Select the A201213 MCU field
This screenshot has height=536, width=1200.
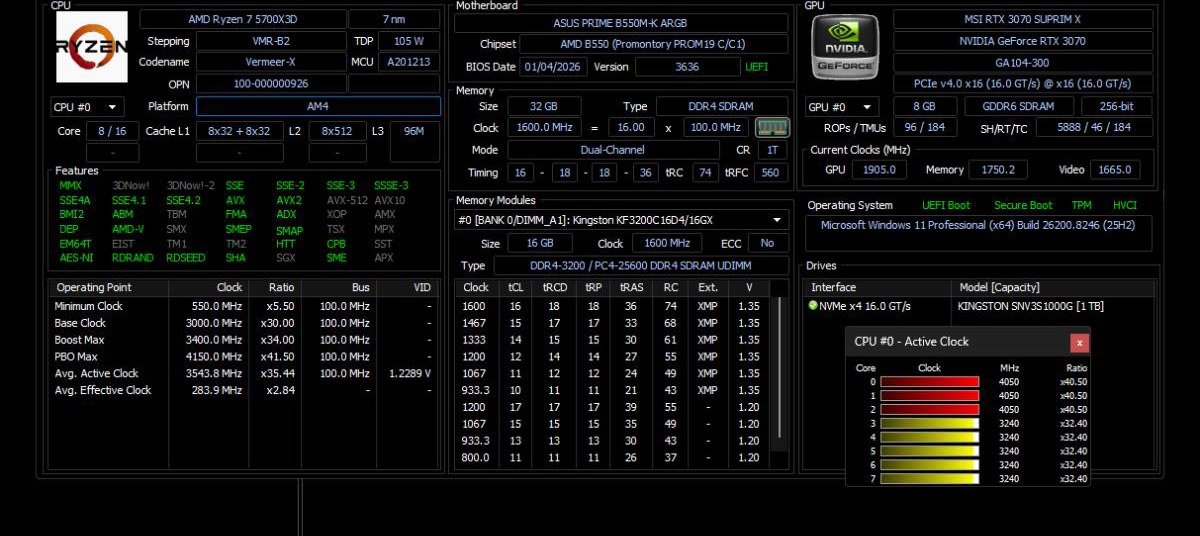pyautogui.click(x=408, y=62)
